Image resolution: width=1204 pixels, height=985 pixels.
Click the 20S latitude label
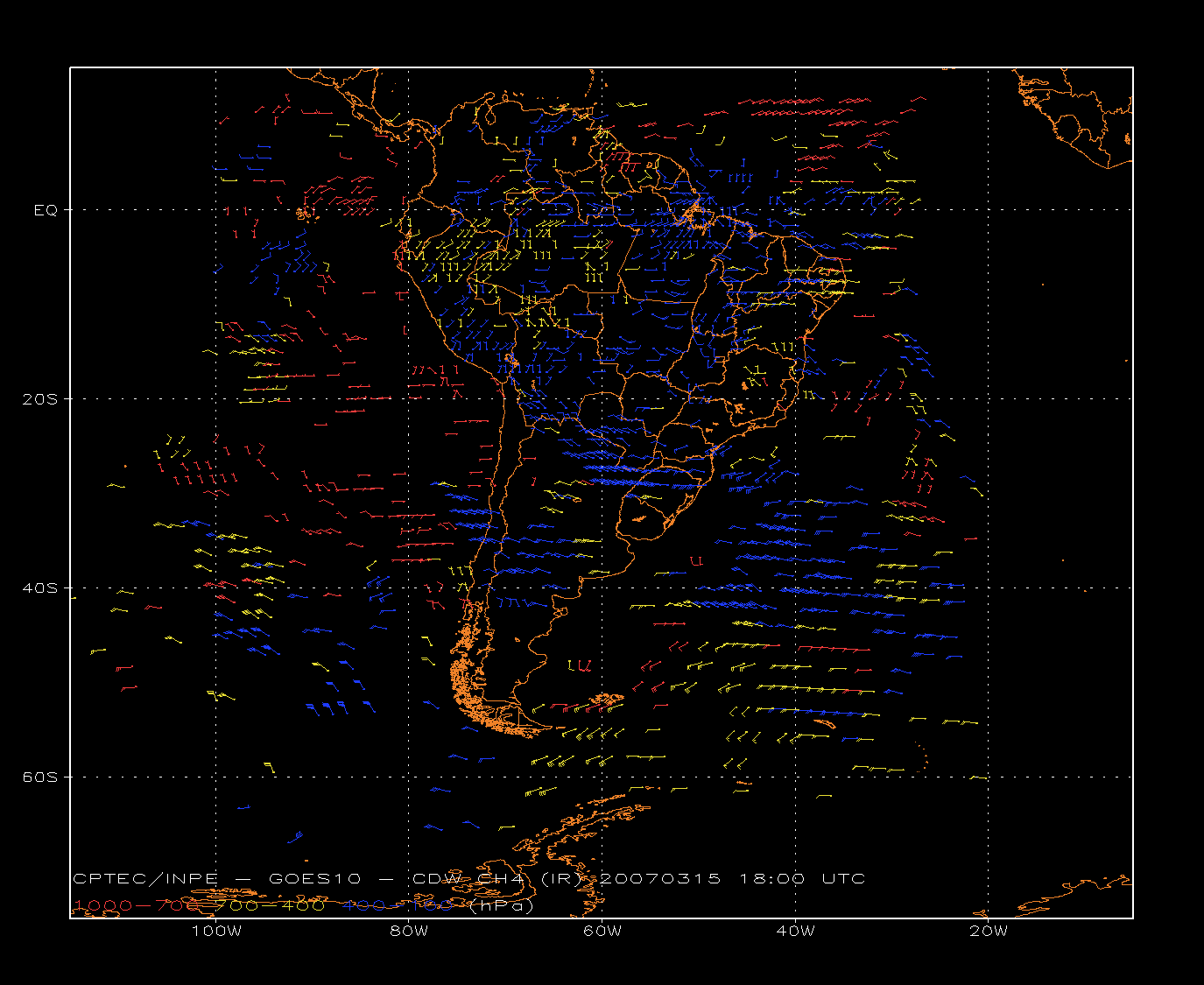(x=39, y=399)
